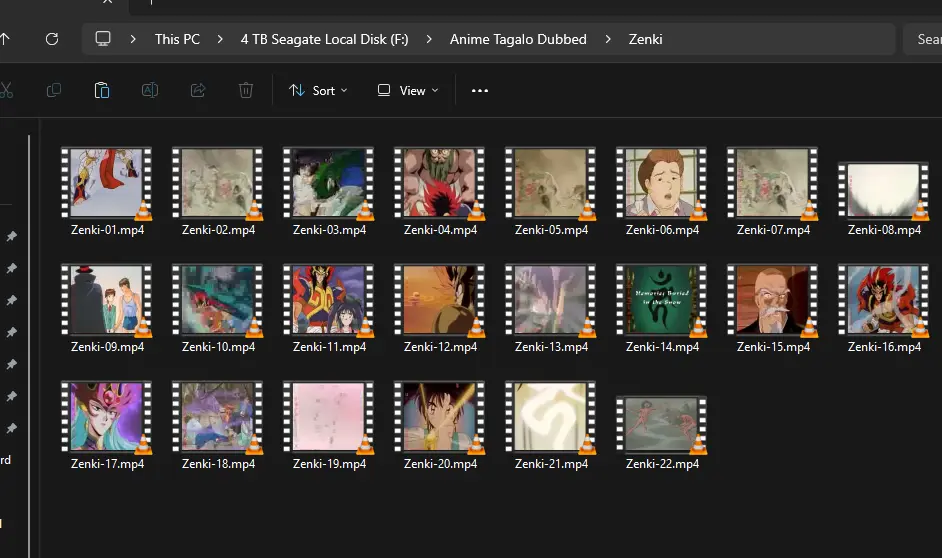
Task: Click the Copy icon in the toolbar
Action: pyautogui.click(x=53, y=90)
